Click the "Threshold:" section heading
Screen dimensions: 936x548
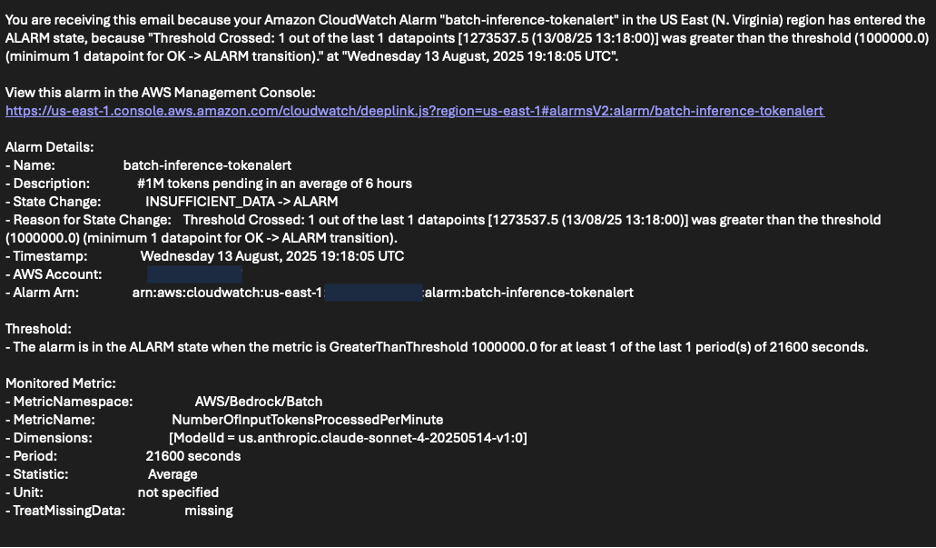point(38,328)
